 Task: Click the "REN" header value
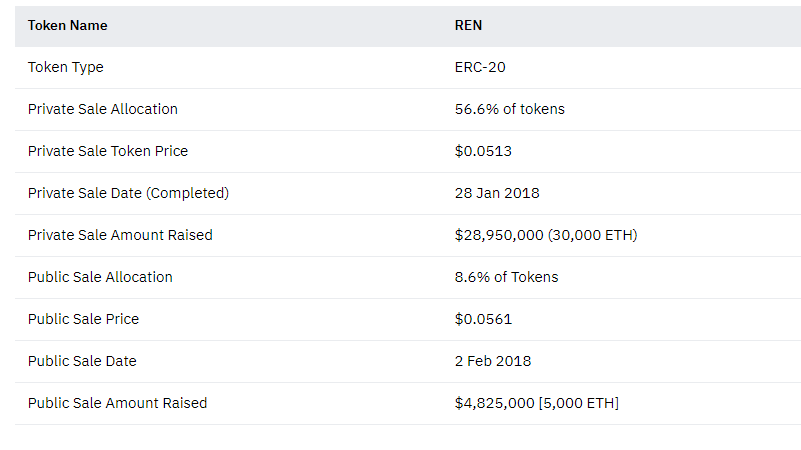469,26
